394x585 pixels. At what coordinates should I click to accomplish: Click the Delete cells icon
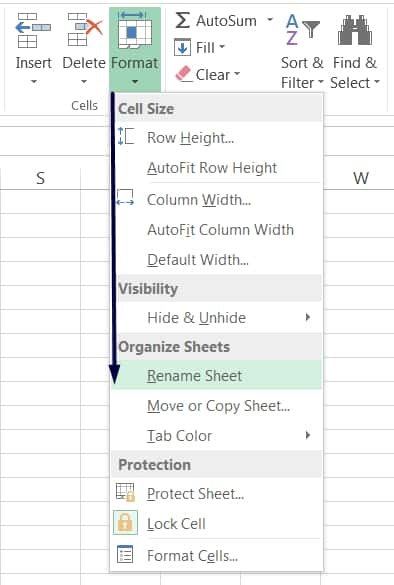point(85,30)
